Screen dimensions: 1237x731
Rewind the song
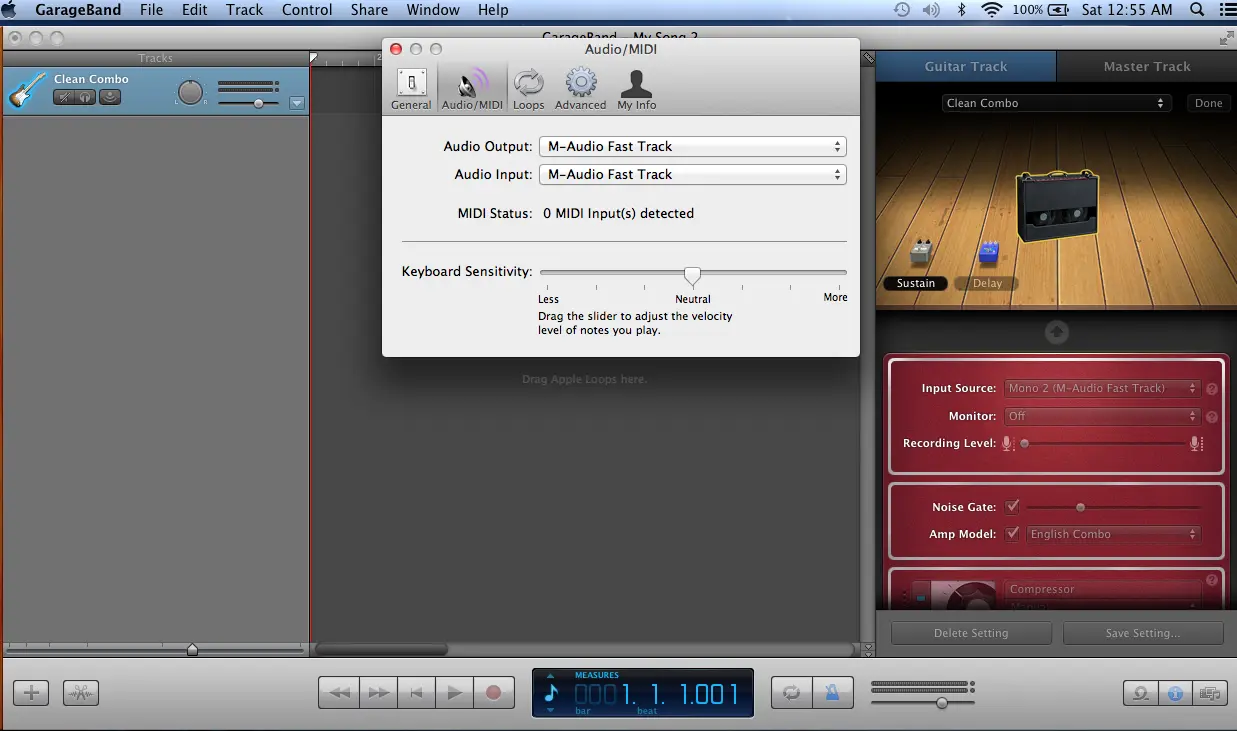coord(339,692)
